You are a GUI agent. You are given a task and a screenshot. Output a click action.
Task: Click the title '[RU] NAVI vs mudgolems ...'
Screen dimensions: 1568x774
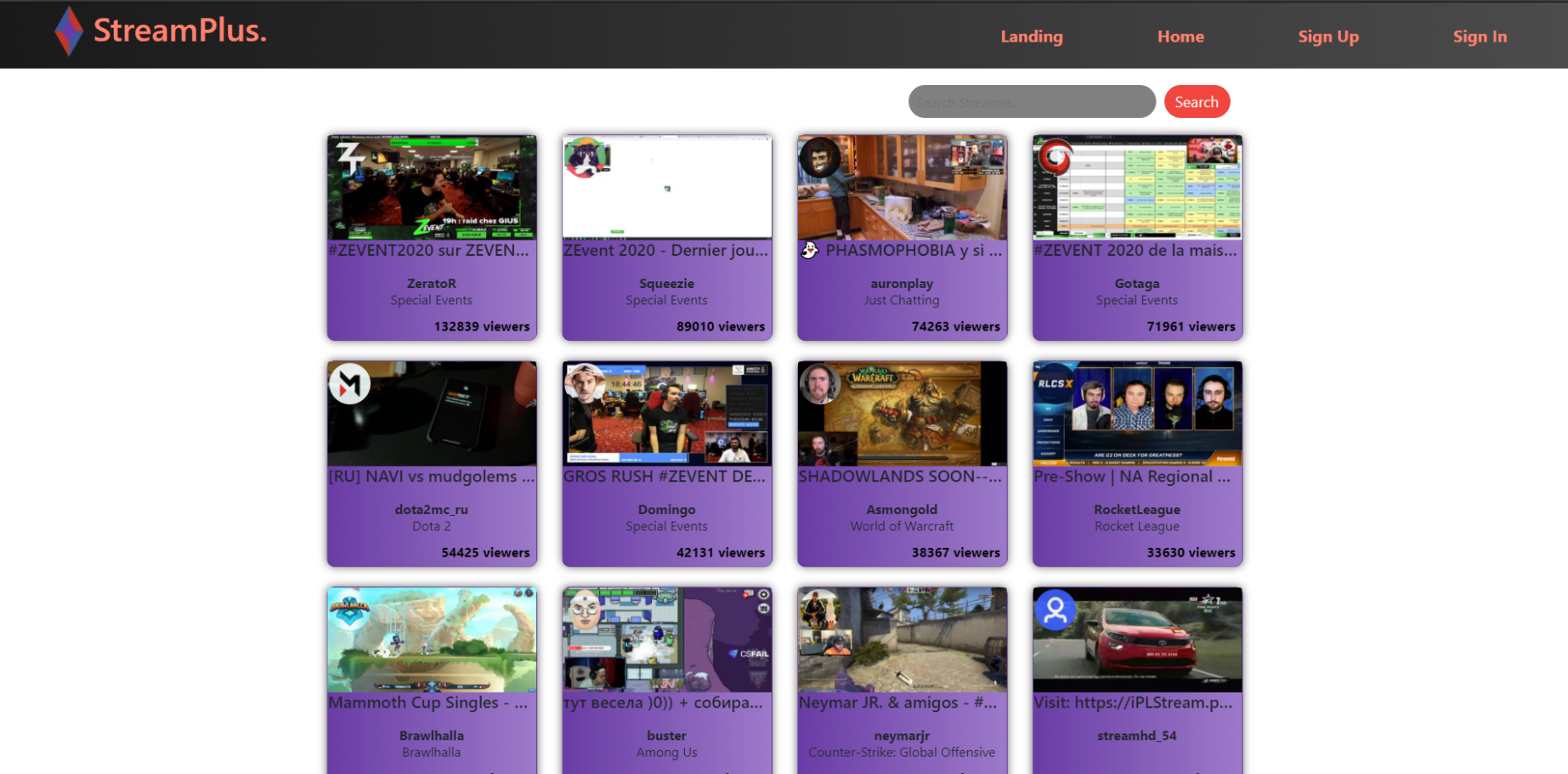(x=432, y=477)
